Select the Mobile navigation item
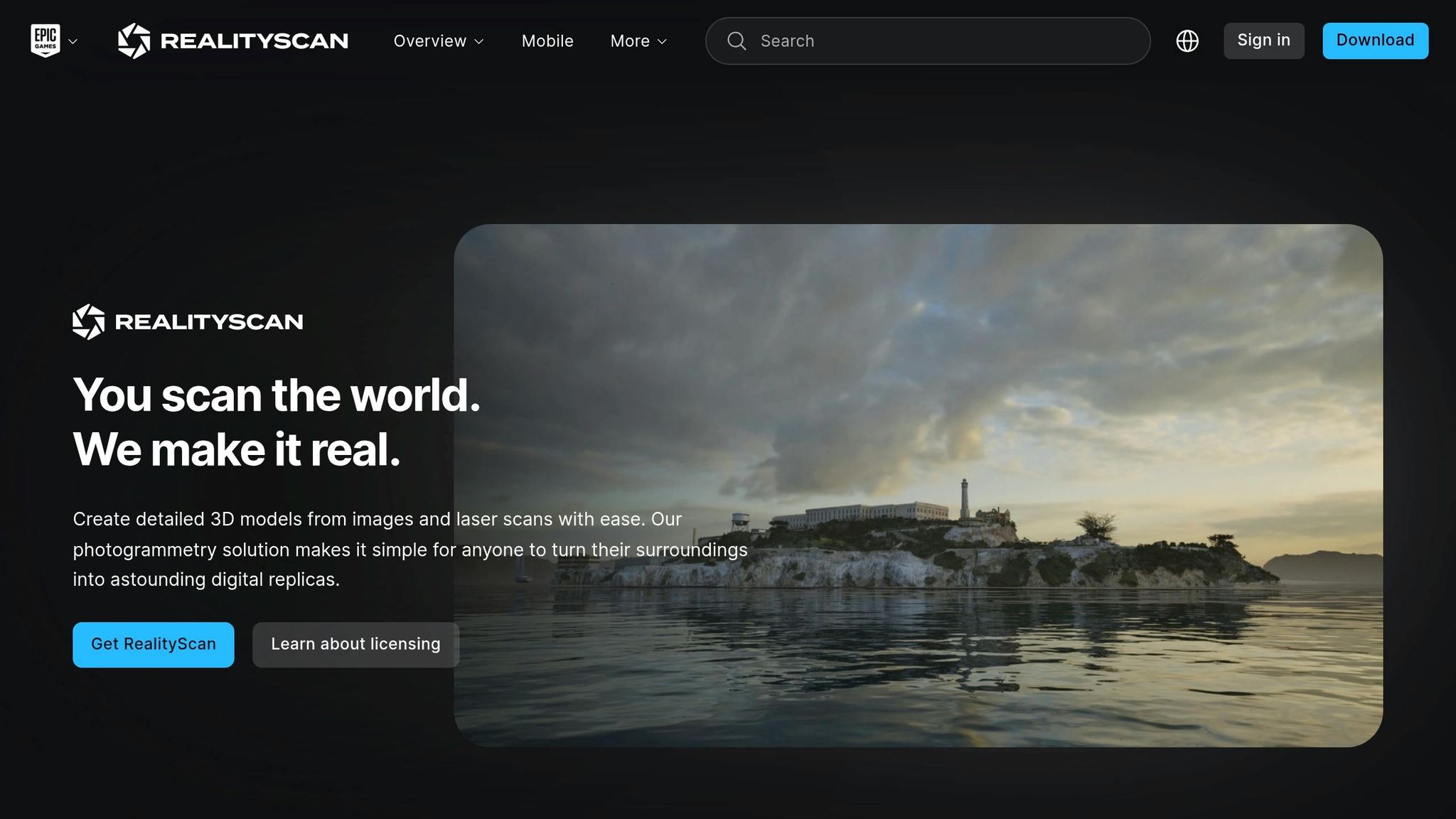 (x=547, y=41)
